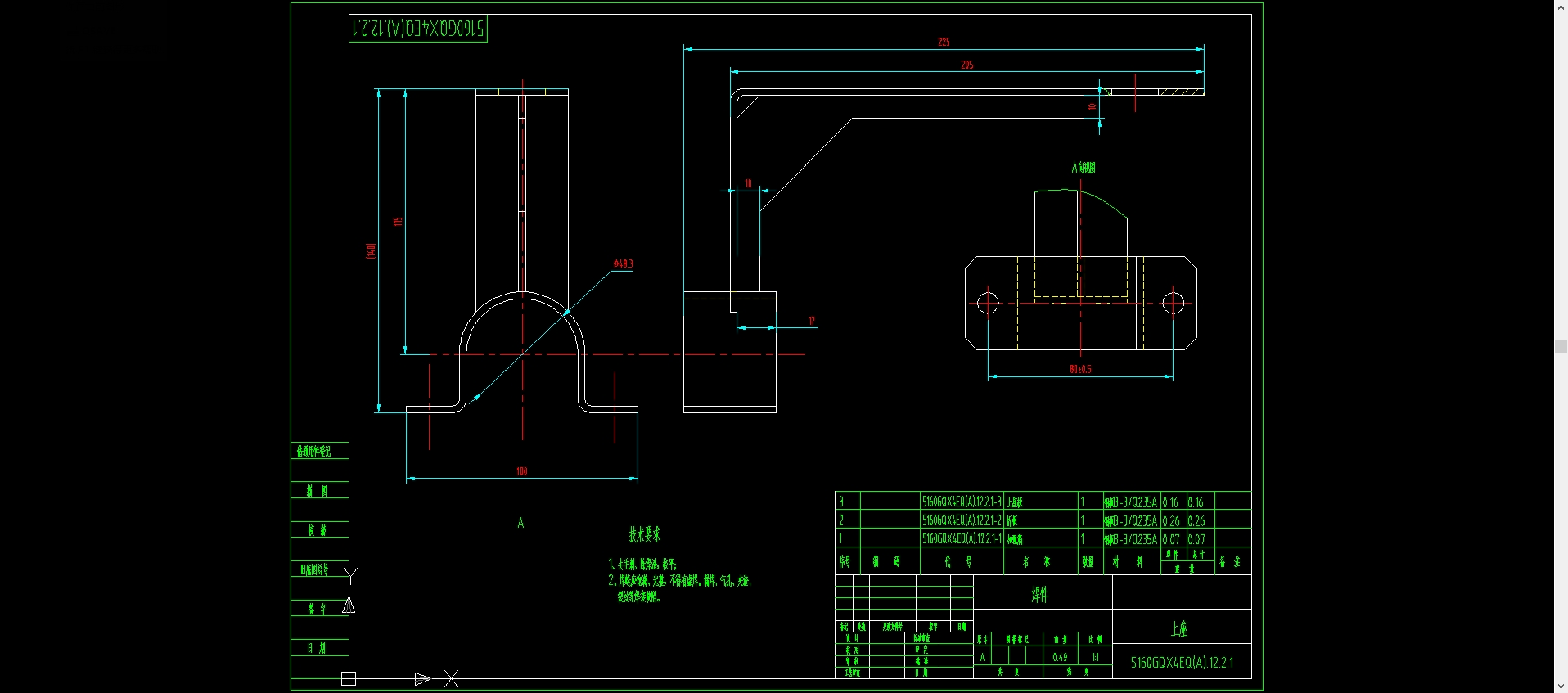
Task: Select the 225 overall length dimension
Action: 944,42
